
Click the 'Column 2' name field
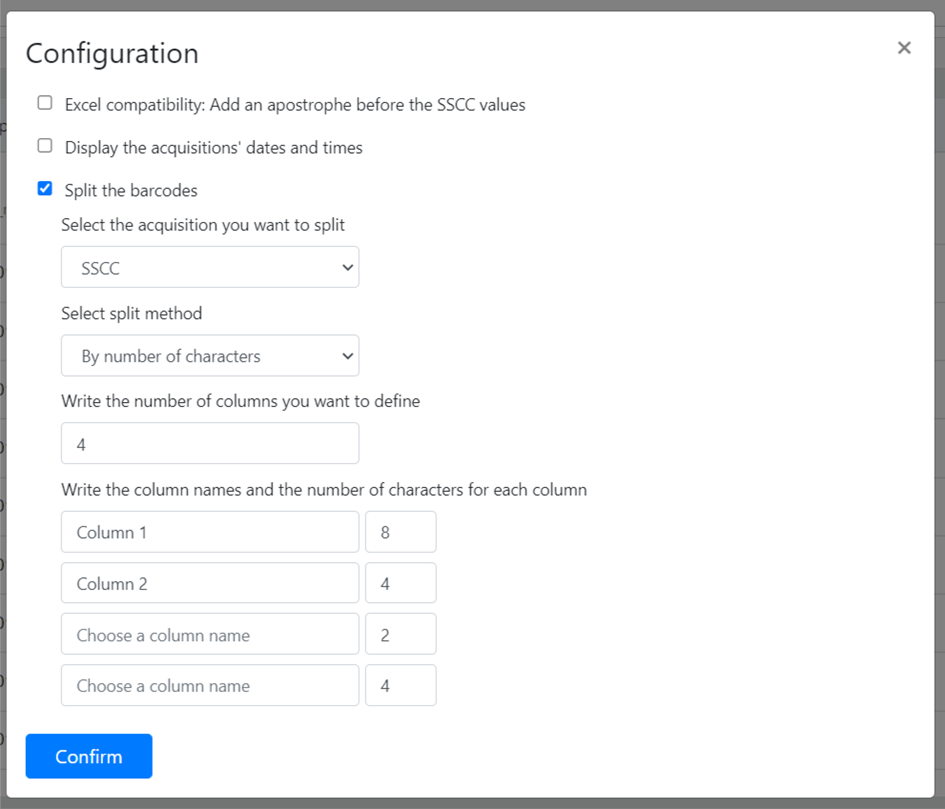(x=210, y=583)
